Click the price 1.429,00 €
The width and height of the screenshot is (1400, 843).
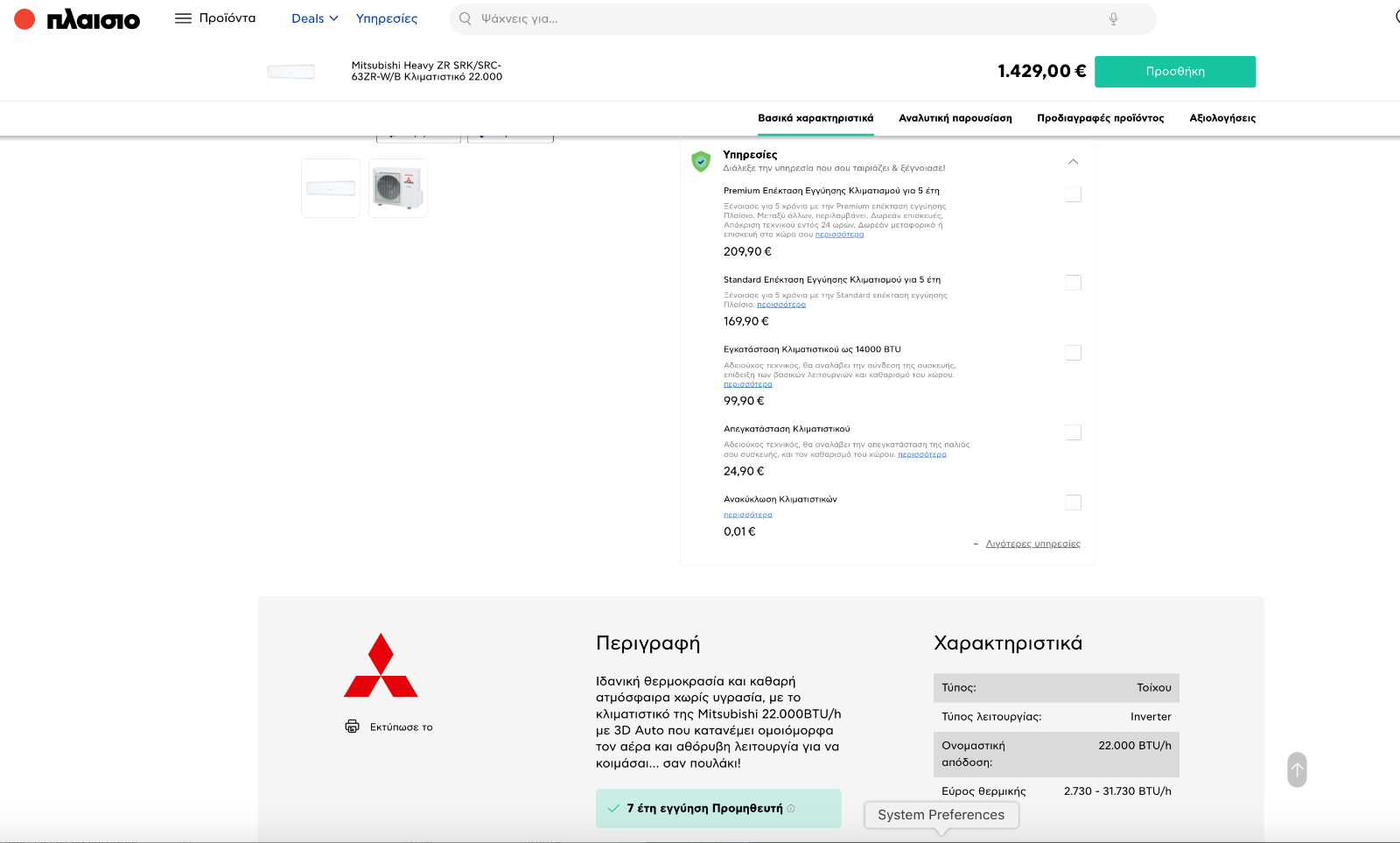coord(1041,71)
